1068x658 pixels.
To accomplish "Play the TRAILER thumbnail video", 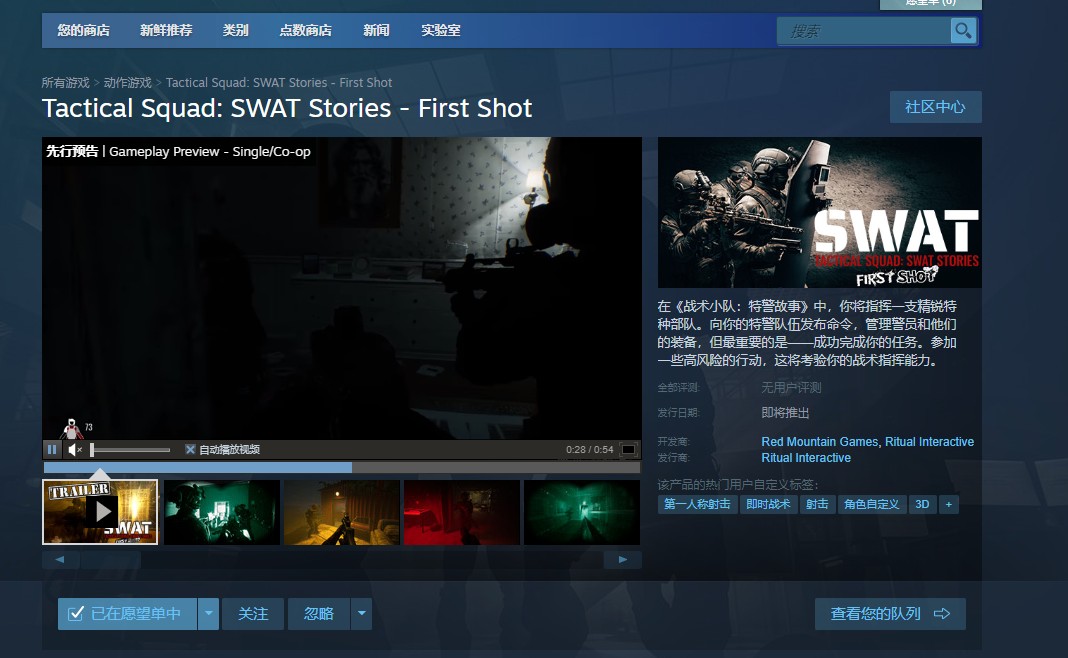I will 100,512.
